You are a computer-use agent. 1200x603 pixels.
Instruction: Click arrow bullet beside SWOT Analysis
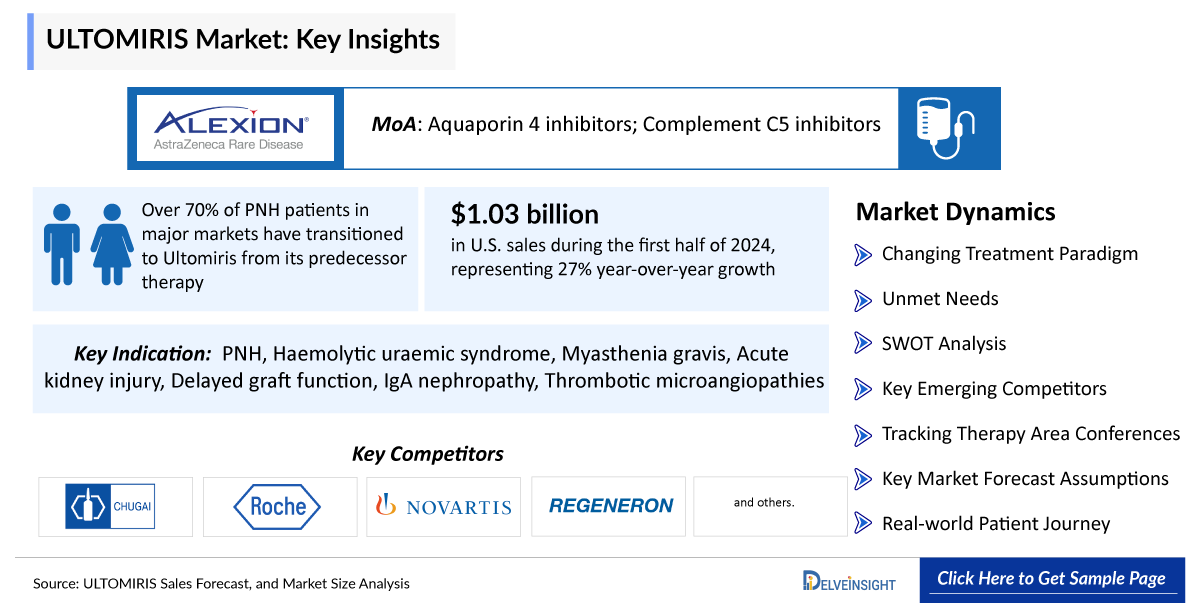863,344
